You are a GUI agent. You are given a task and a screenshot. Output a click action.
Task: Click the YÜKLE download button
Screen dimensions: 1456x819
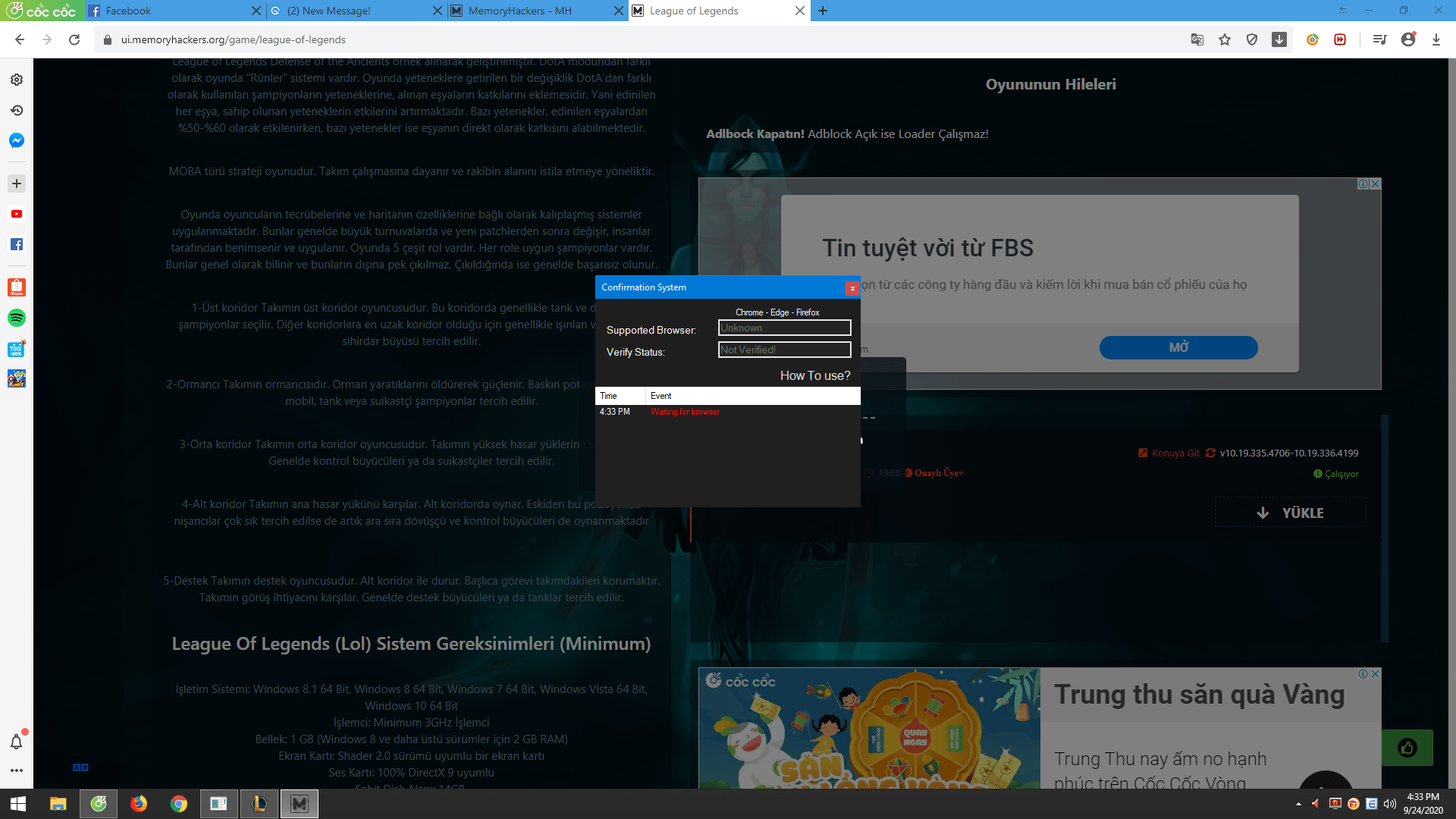pos(1291,513)
